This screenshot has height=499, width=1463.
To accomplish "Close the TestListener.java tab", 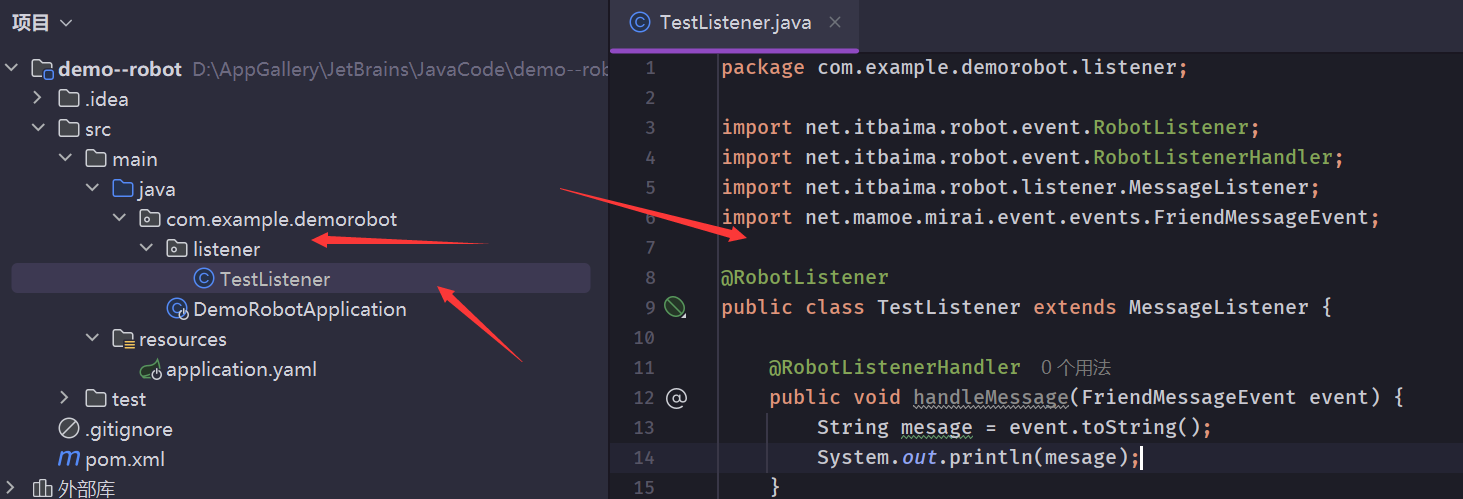I will tap(835, 22).
